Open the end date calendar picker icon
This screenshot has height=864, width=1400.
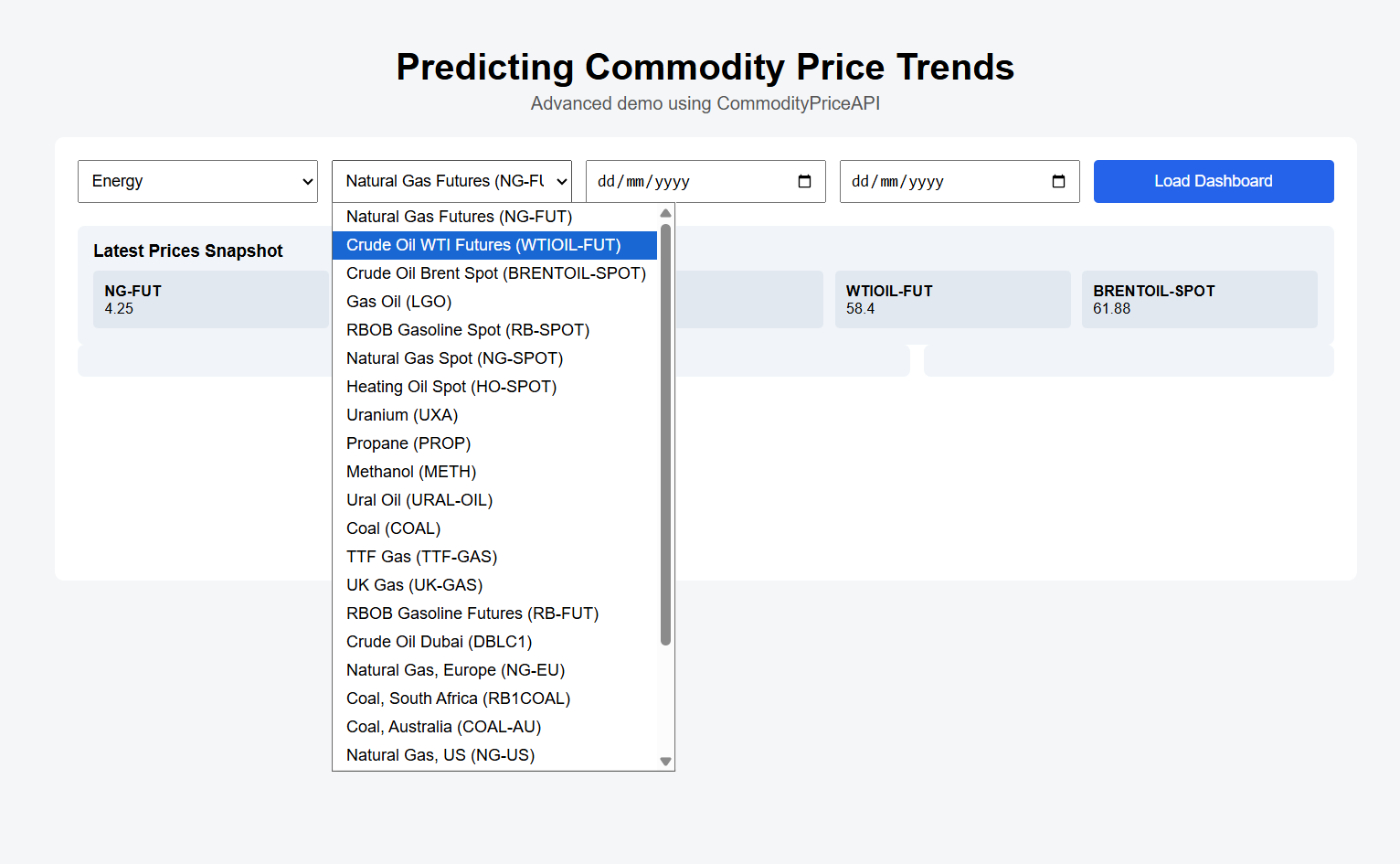(1058, 181)
